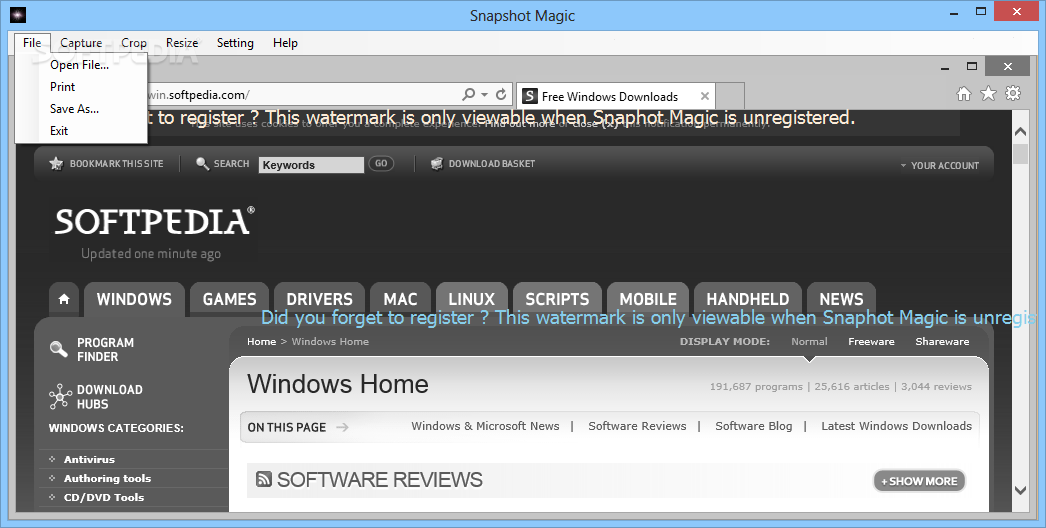
Task: Choose Open File... from File menu
Action: pyautogui.click(x=81, y=65)
